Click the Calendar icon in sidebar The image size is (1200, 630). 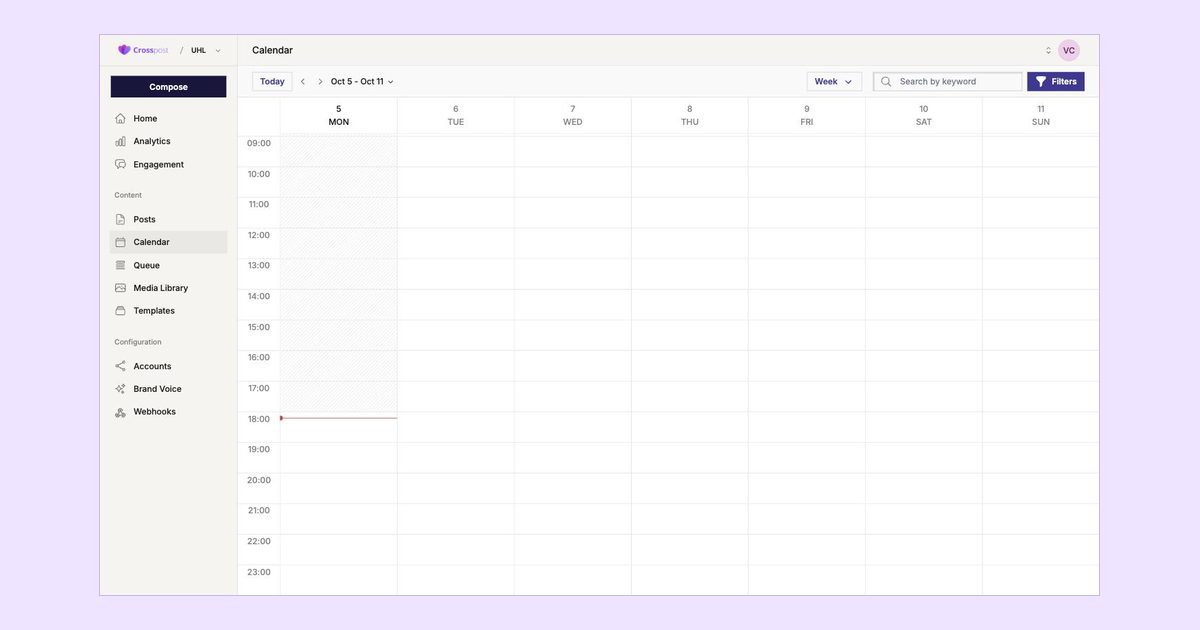pyautogui.click(x=120, y=242)
